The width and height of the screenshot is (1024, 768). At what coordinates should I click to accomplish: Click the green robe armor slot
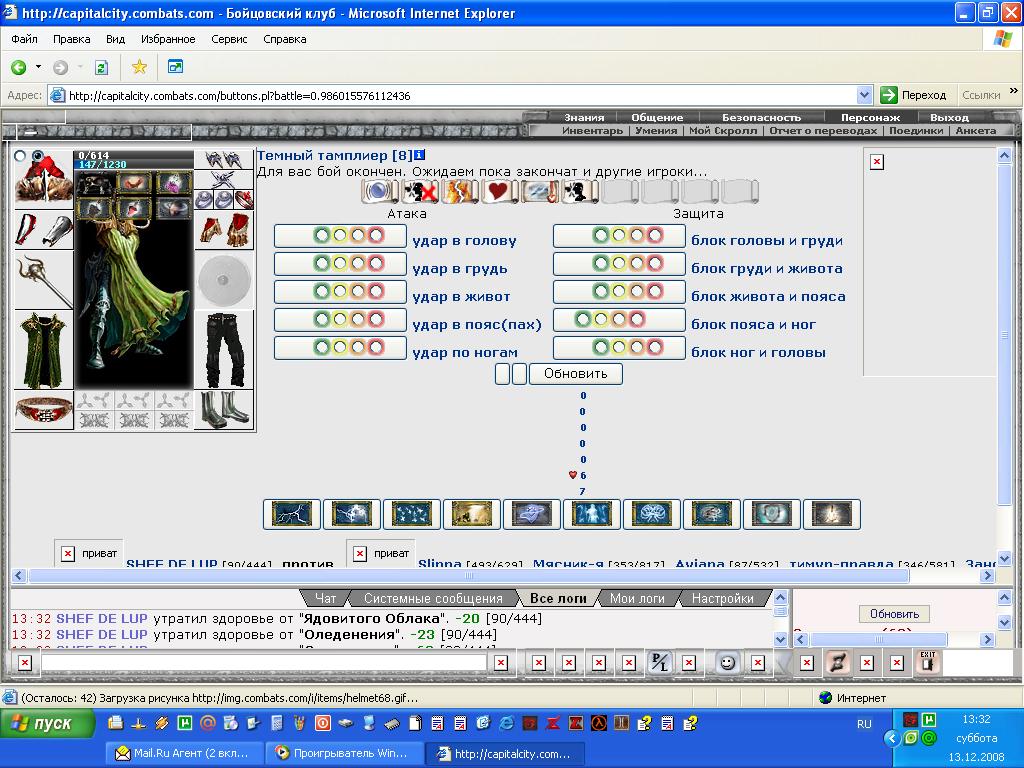(44, 351)
